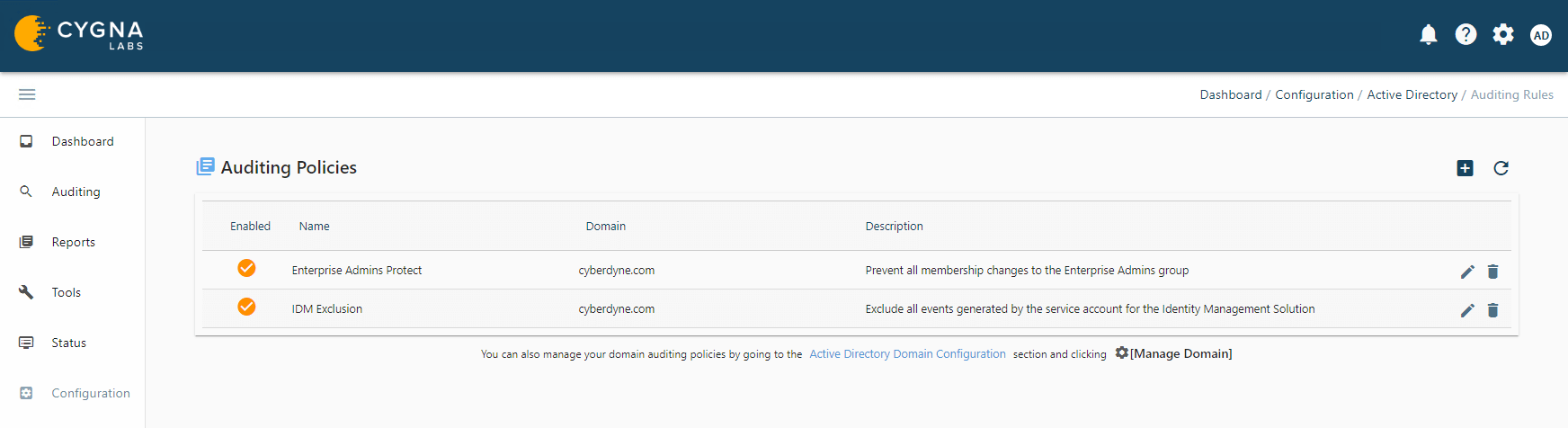
Task: Collapse the sidebar with hamburger menu
Action: click(x=27, y=94)
